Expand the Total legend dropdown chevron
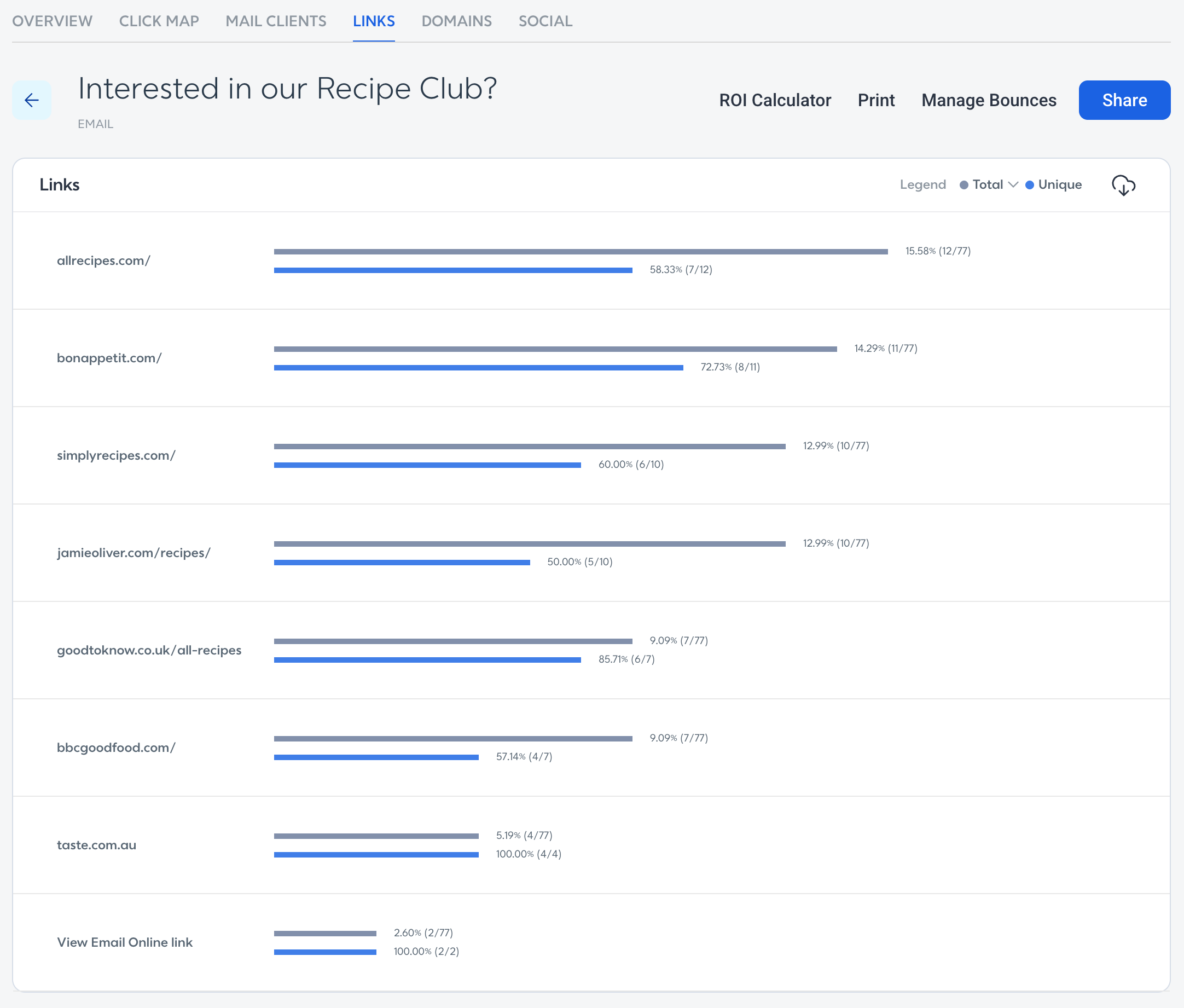The image size is (1184, 1008). pyautogui.click(x=1013, y=184)
